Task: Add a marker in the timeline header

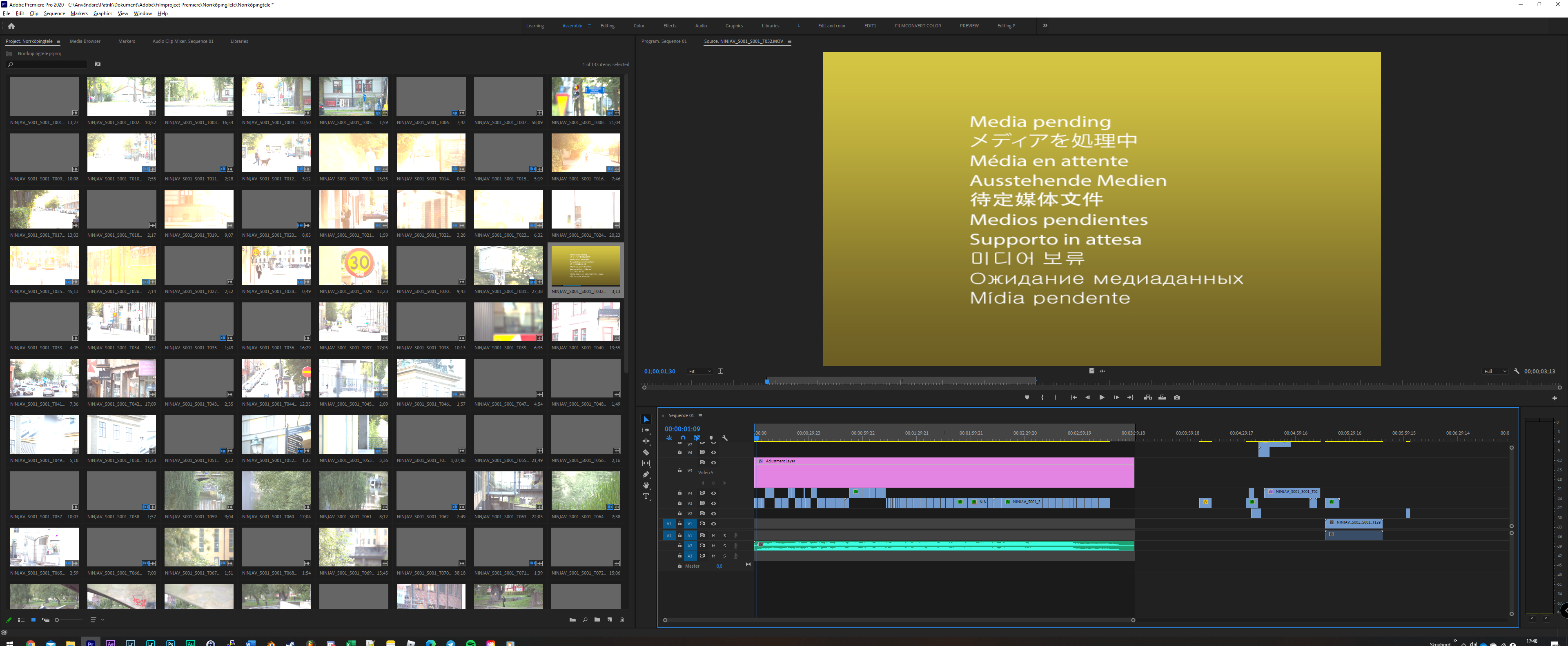Action: (x=711, y=438)
